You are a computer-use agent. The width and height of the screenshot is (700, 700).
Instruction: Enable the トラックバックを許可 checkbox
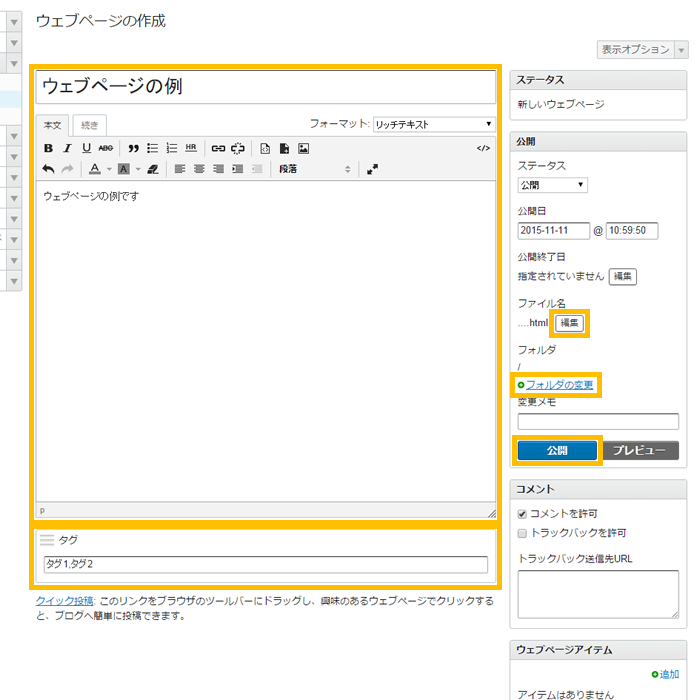click(x=523, y=533)
